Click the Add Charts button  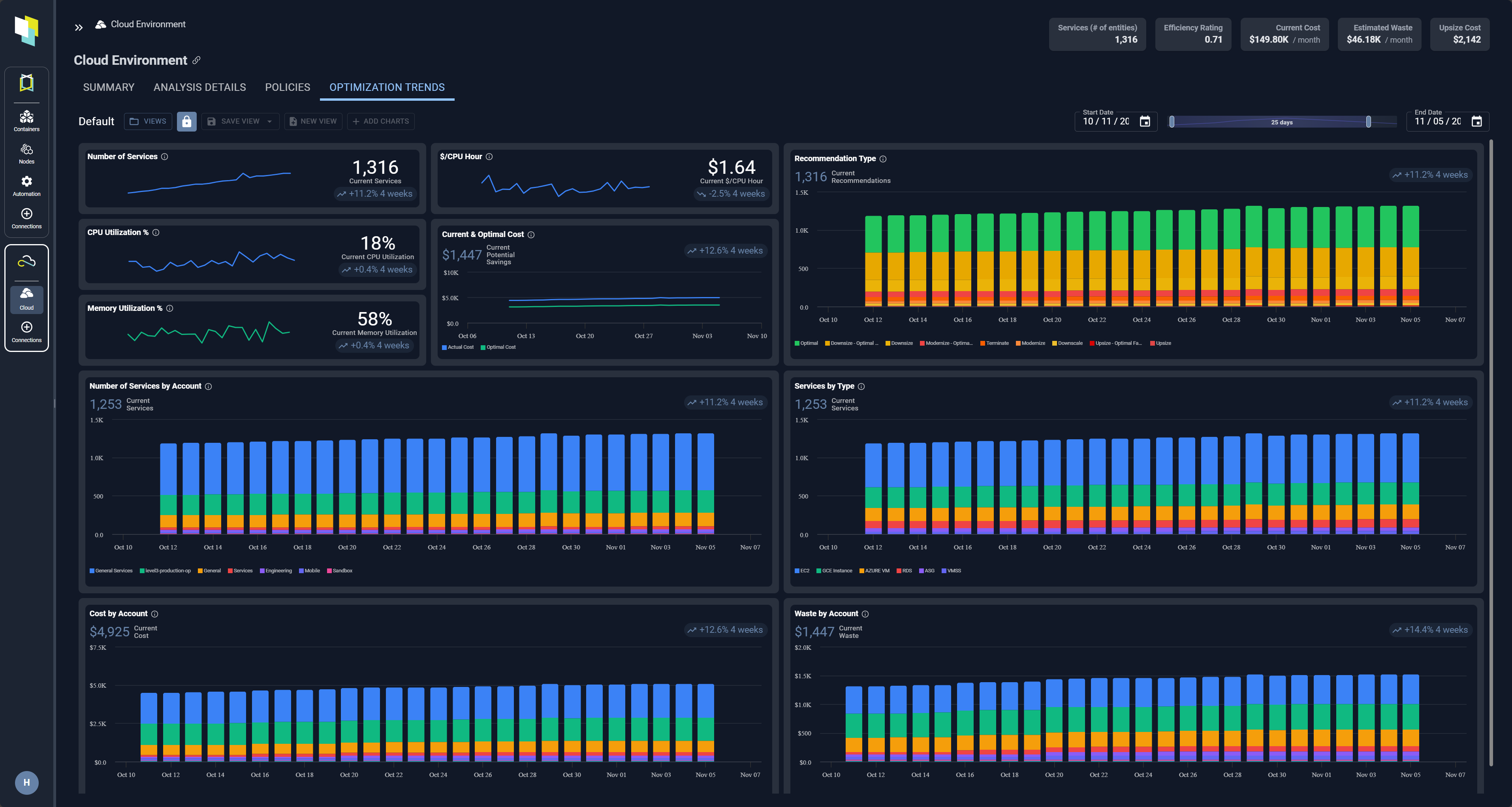pyautogui.click(x=380, y=122)
